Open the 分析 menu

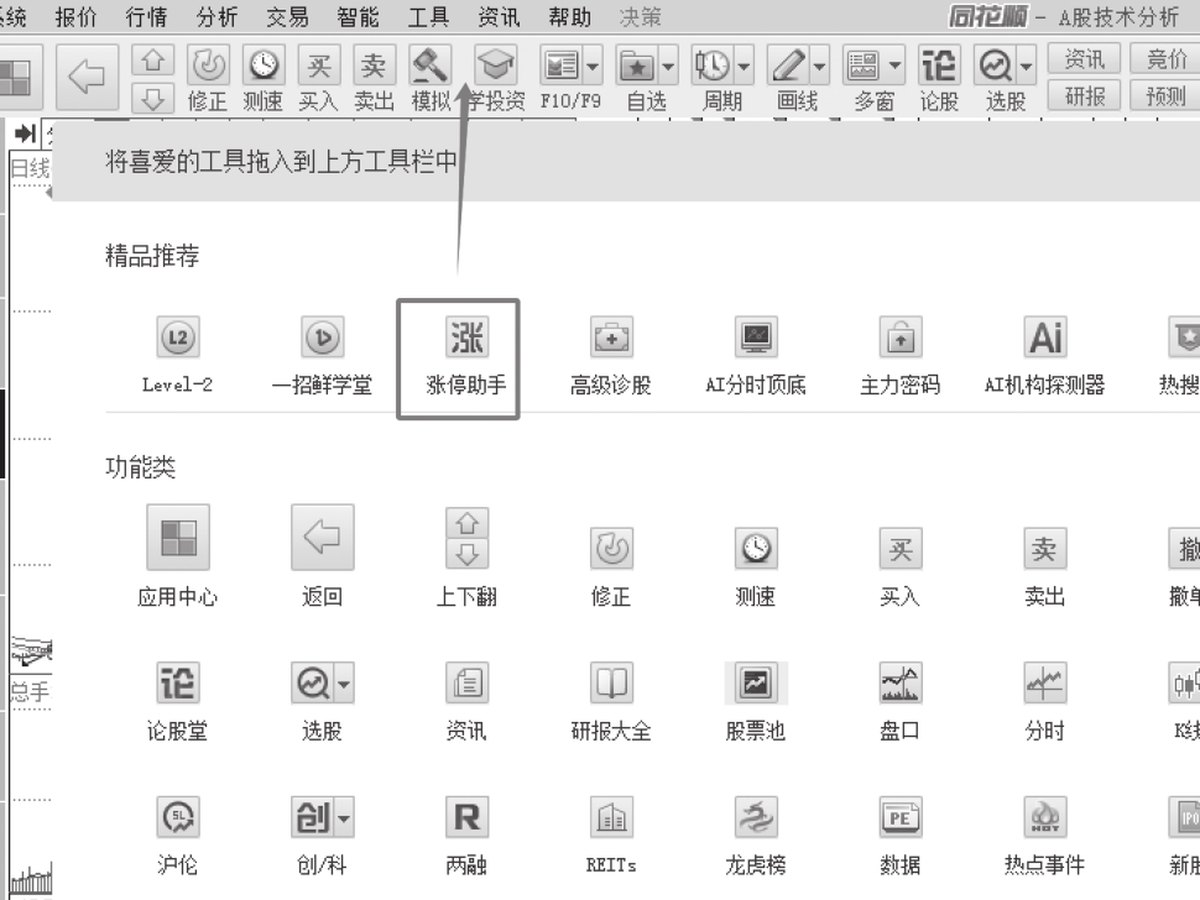(217, 17)
